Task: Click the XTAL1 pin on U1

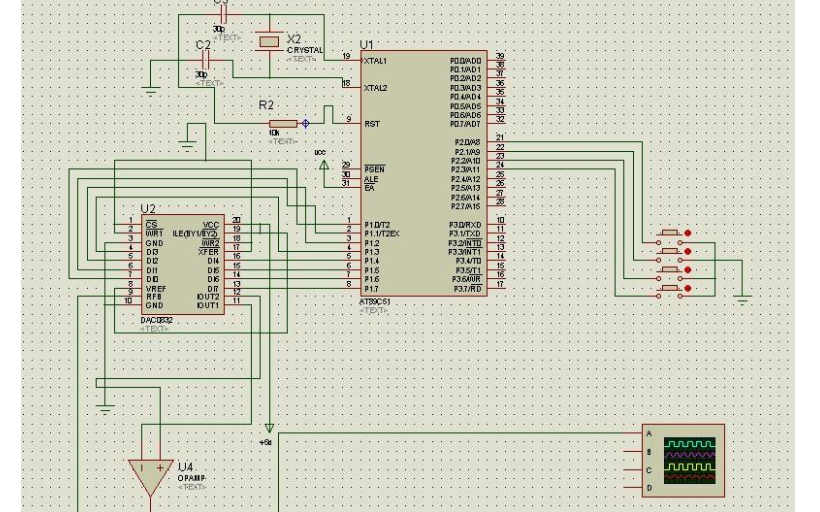Action: coord(375,61)
